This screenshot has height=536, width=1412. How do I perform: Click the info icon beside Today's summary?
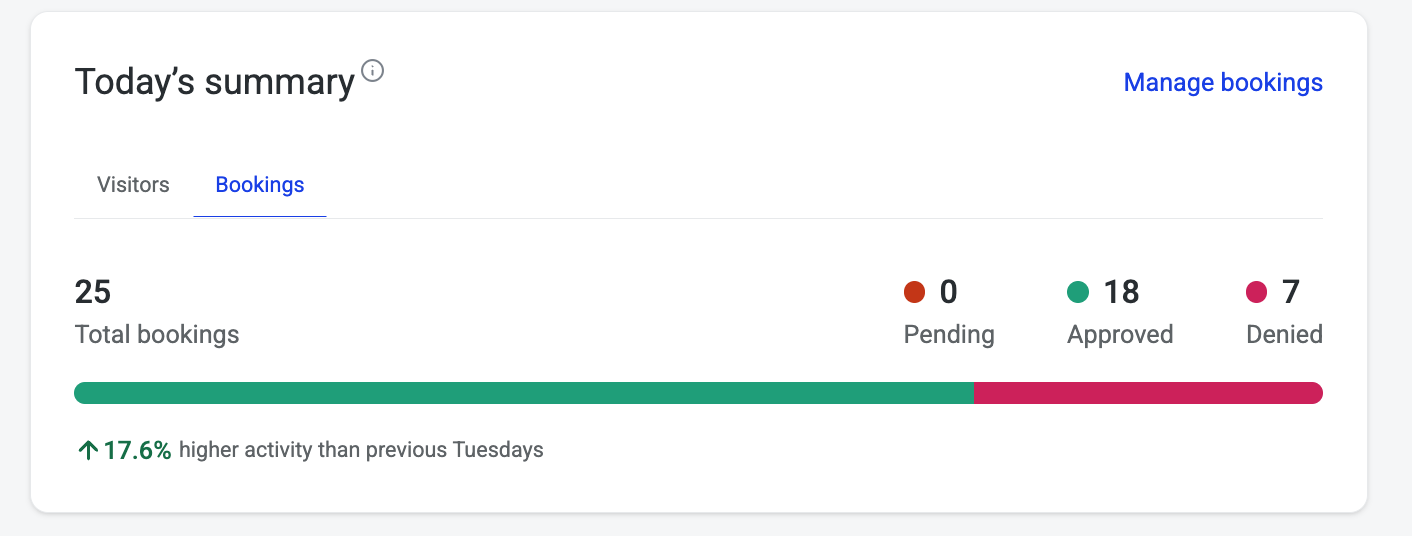coord(373,71)
